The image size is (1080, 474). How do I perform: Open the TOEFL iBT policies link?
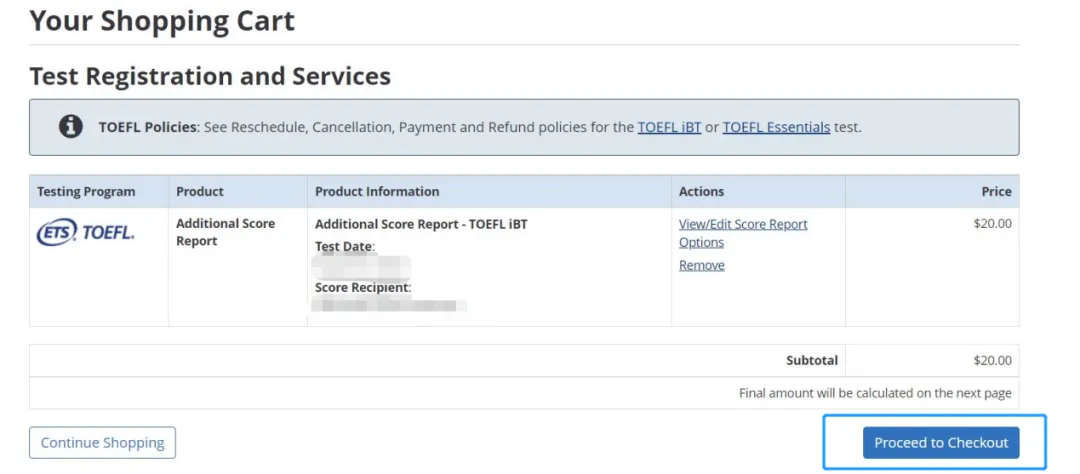pyautogui.click(x=669, y=127)
